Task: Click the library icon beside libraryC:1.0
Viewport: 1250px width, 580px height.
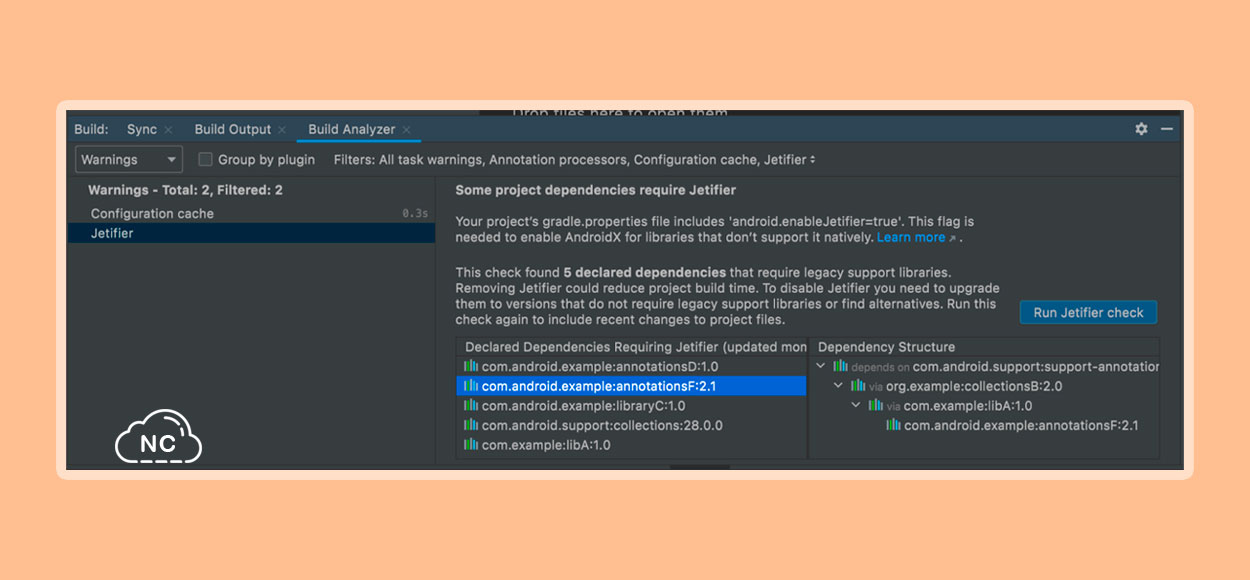Action: tap(470, 406)
